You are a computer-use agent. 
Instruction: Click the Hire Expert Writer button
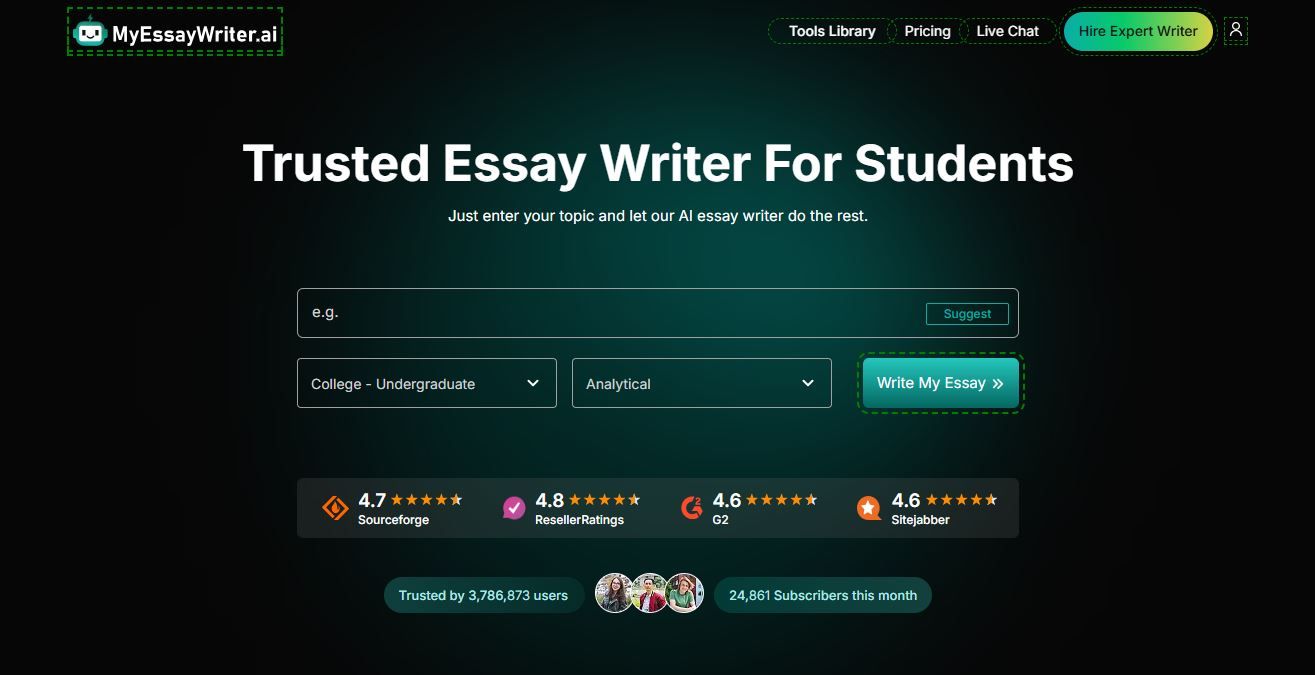tap(1137, 31)
